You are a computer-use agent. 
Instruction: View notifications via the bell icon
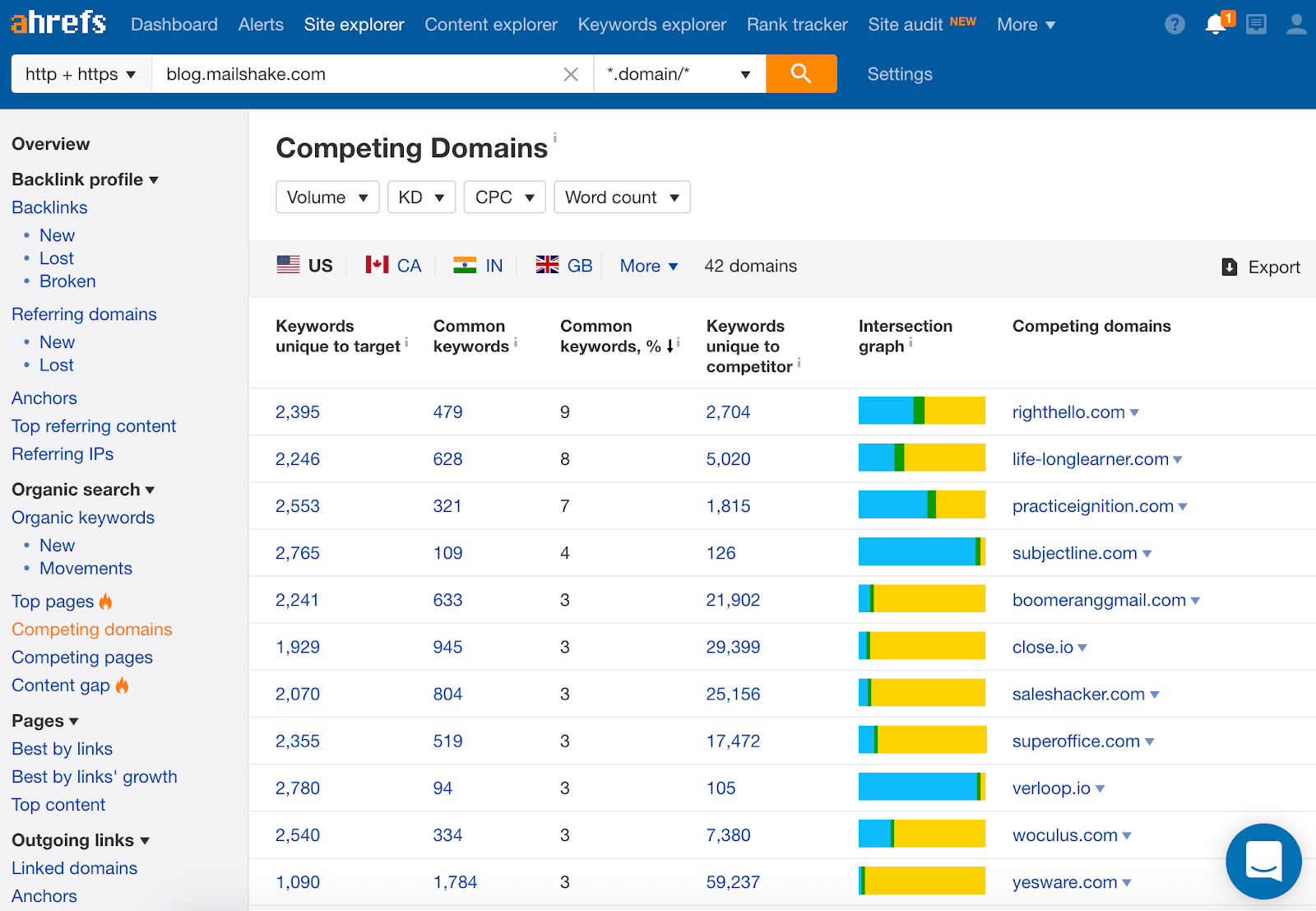1216,24
